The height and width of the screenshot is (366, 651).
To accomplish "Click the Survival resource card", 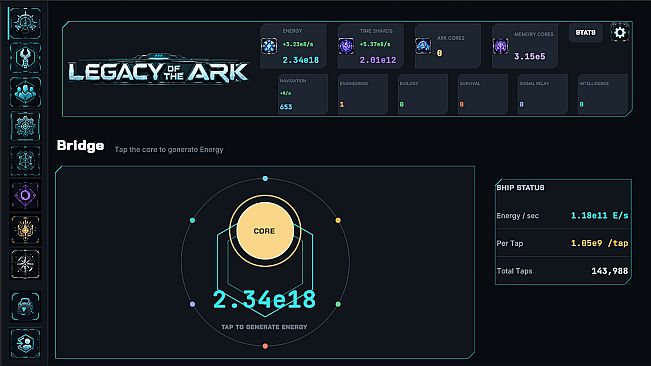I will (482, 94).
